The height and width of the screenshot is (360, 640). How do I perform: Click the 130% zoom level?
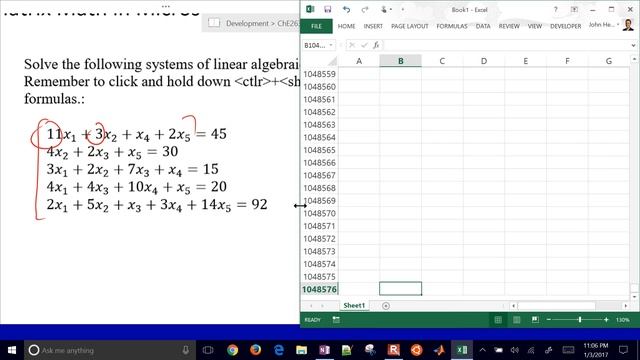point(622,320)
